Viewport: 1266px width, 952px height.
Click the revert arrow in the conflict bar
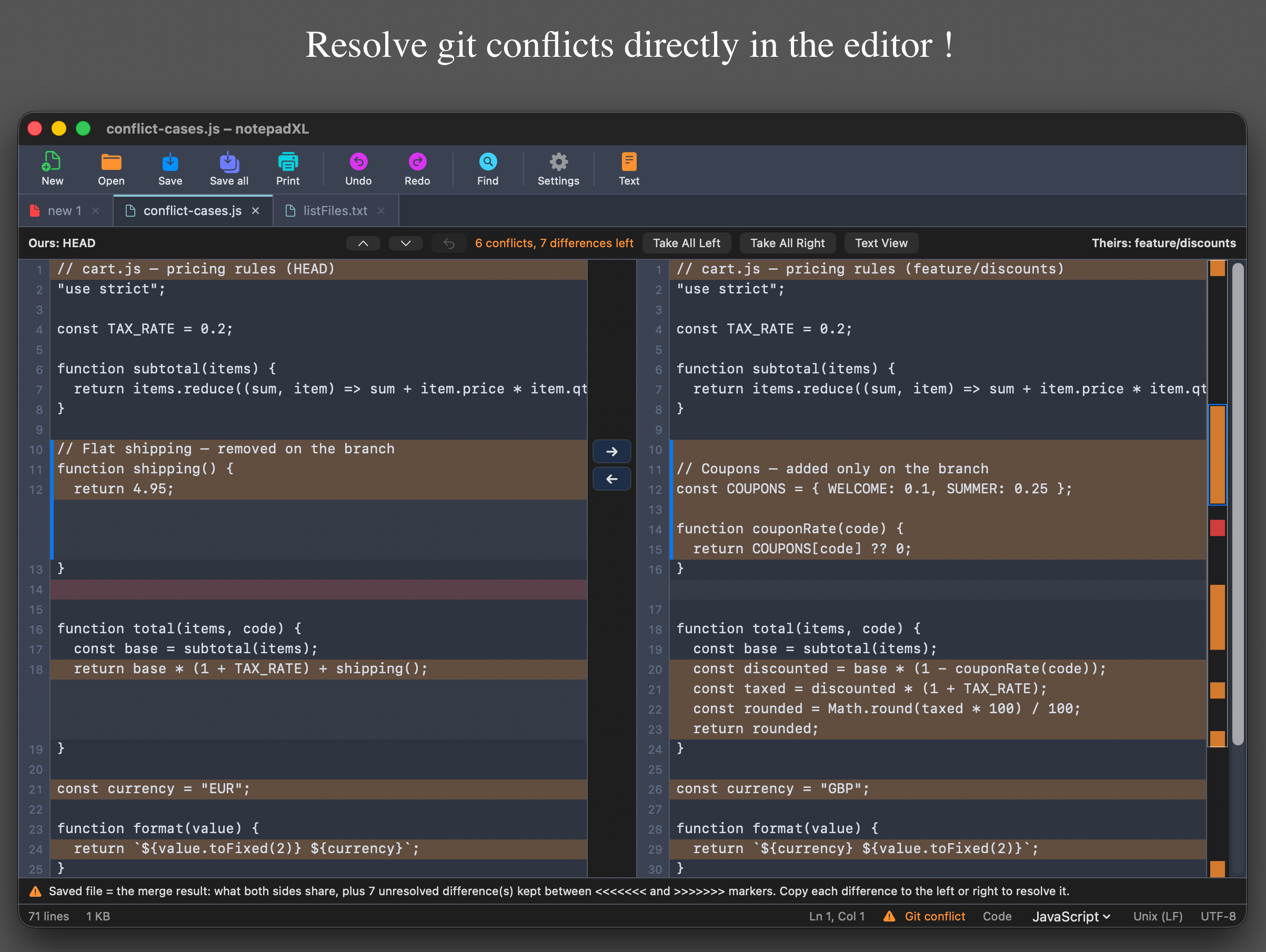click(449, 243)
